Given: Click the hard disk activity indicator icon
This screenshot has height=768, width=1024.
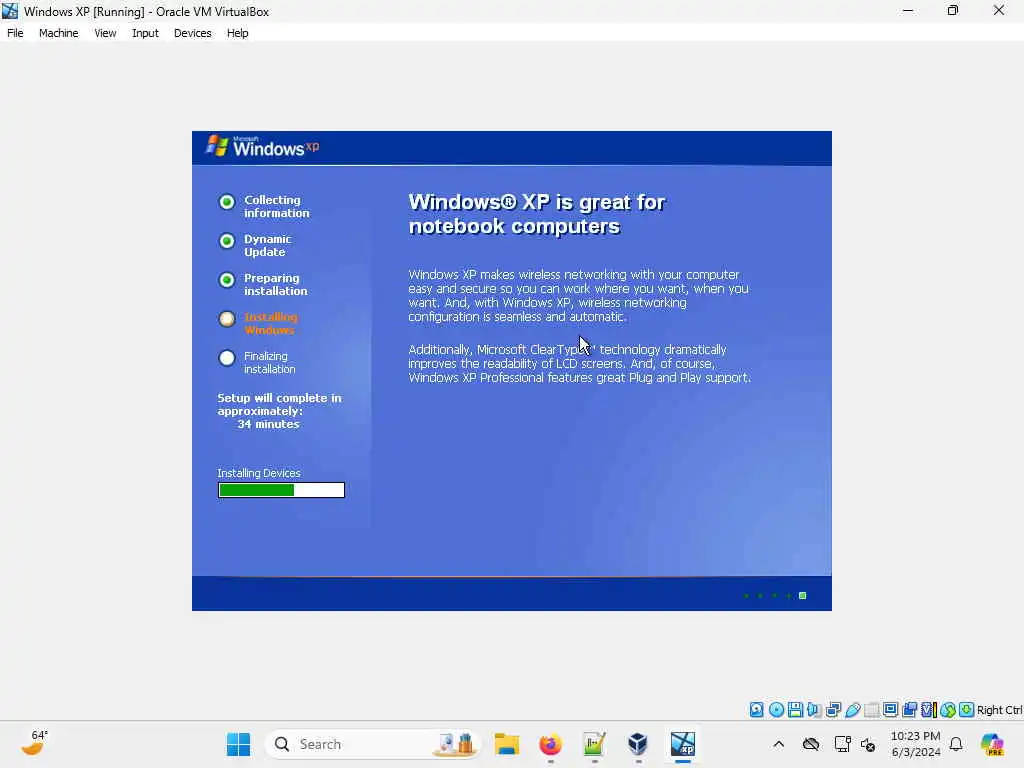Looking at the screenshot, I should tap(756, 710).
